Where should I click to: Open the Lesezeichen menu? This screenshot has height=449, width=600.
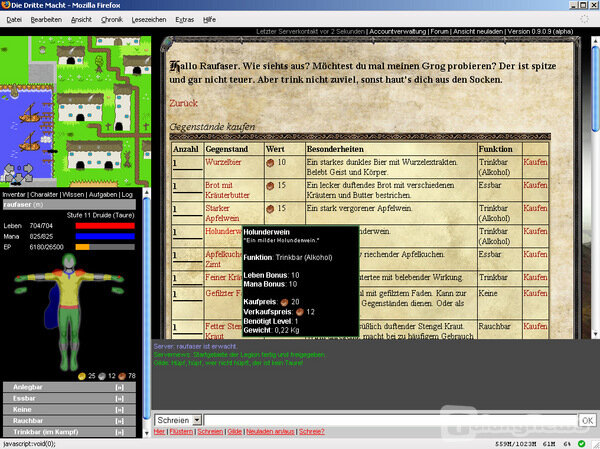pos(149,20)
